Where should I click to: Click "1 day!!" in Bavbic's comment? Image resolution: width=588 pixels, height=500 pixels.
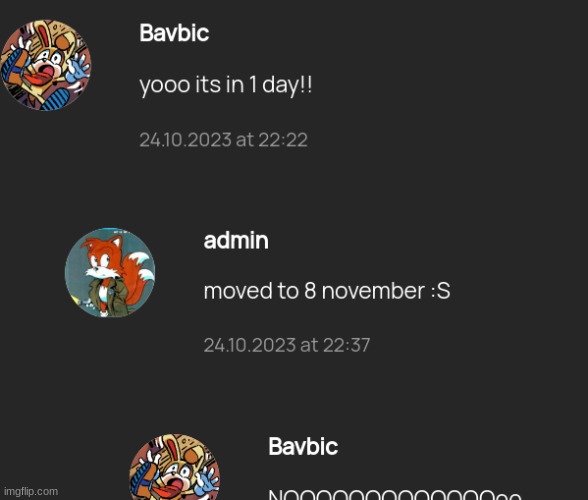coord(280,86)
